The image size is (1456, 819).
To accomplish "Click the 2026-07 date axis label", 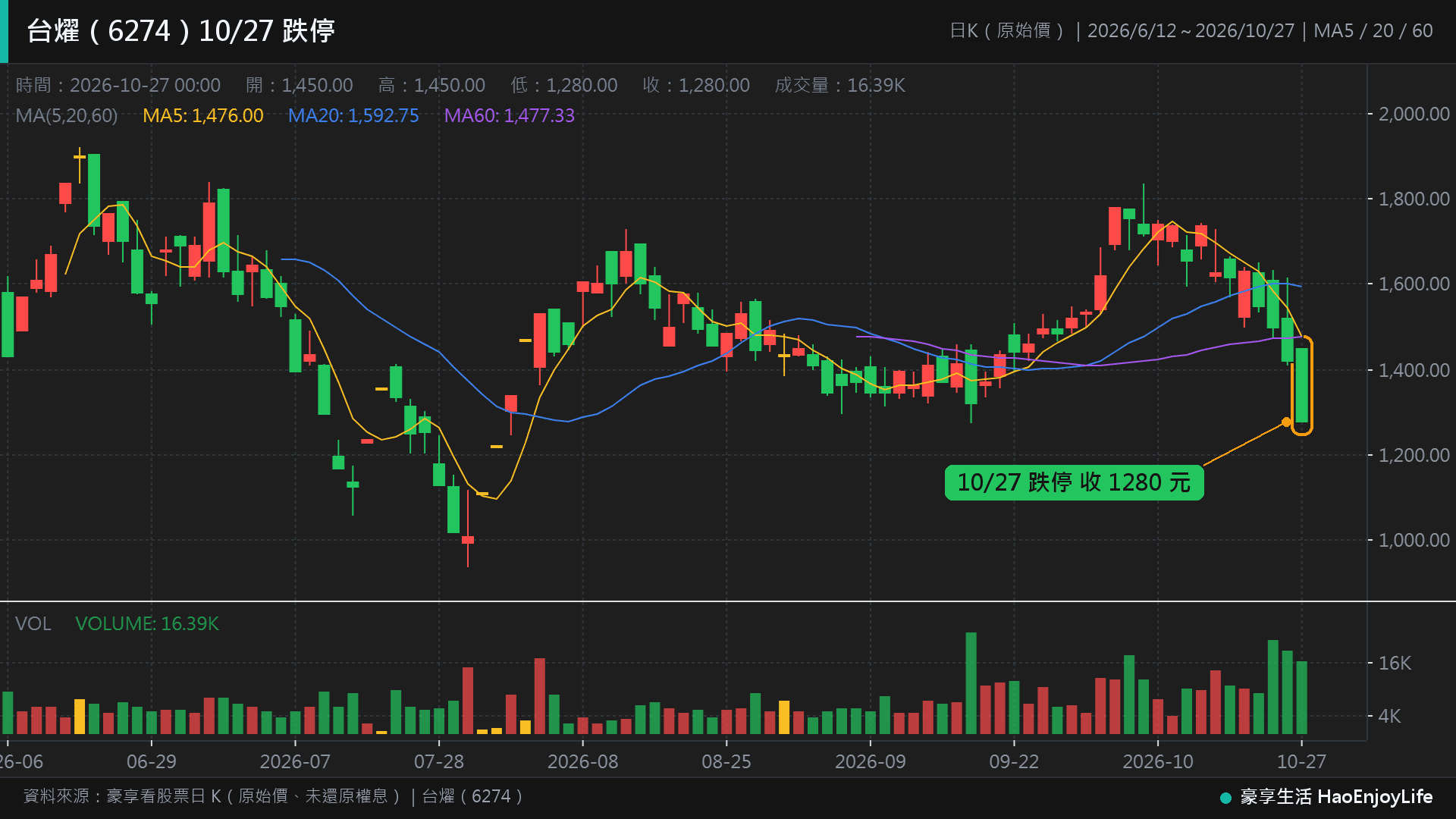I will (295, 761).
